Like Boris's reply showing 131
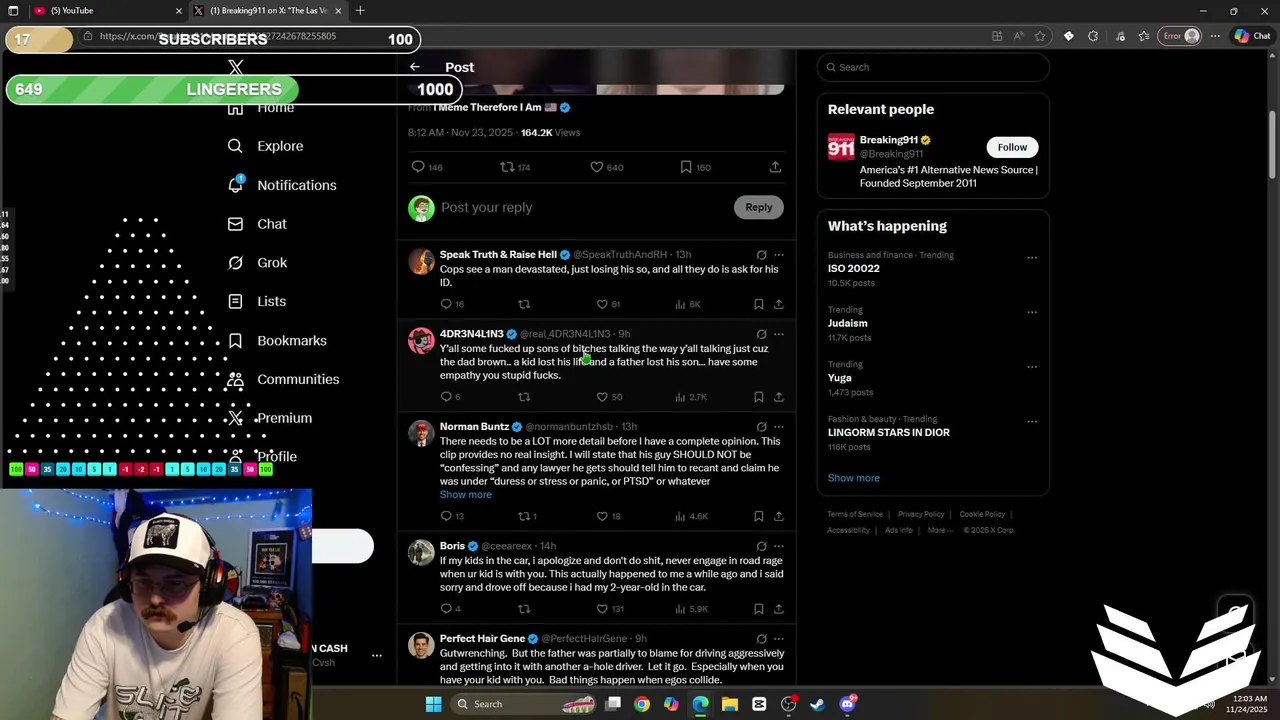The image size is (1280, 720). coord(602,609)
